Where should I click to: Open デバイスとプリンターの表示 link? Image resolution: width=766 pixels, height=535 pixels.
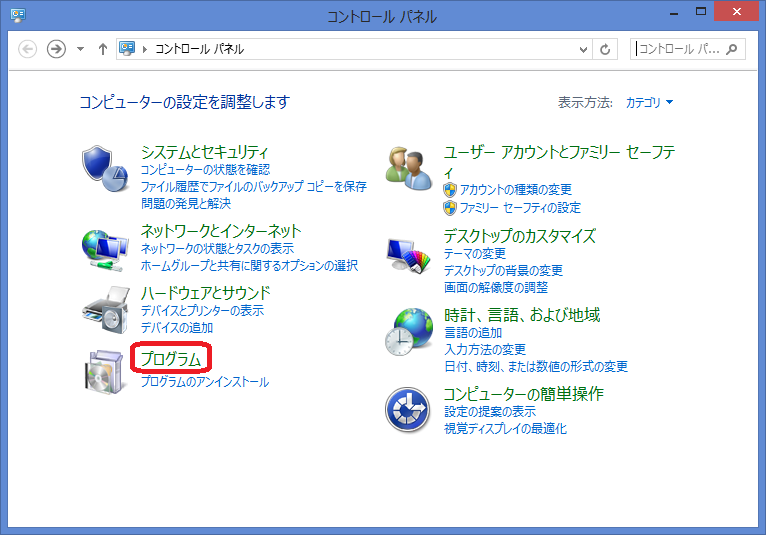pyautogui.click(x=202, y=311)
